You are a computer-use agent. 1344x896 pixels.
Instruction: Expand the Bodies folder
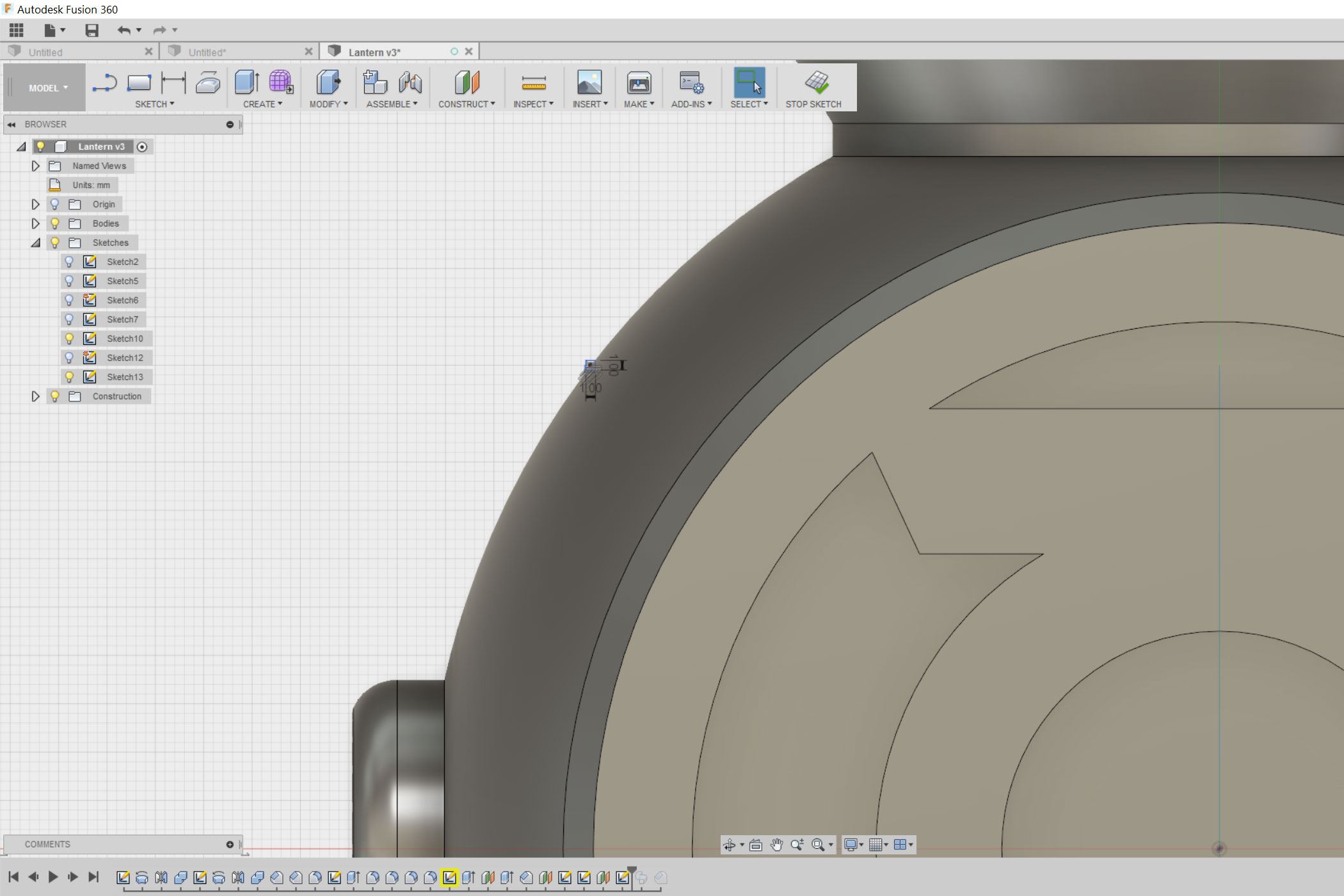(36, 223)
